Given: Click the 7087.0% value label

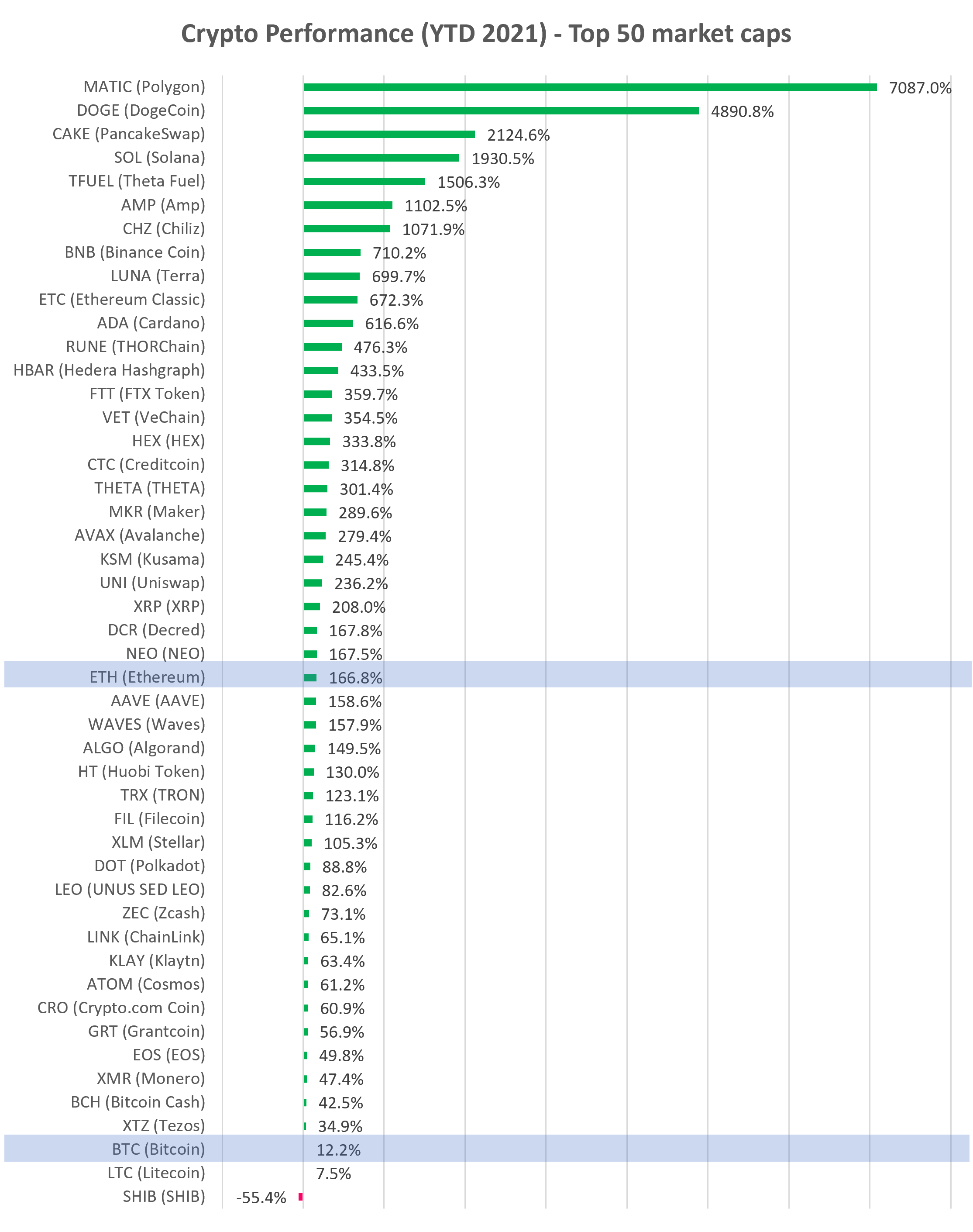Looking at the screenshot, I should tap(920, 88).
